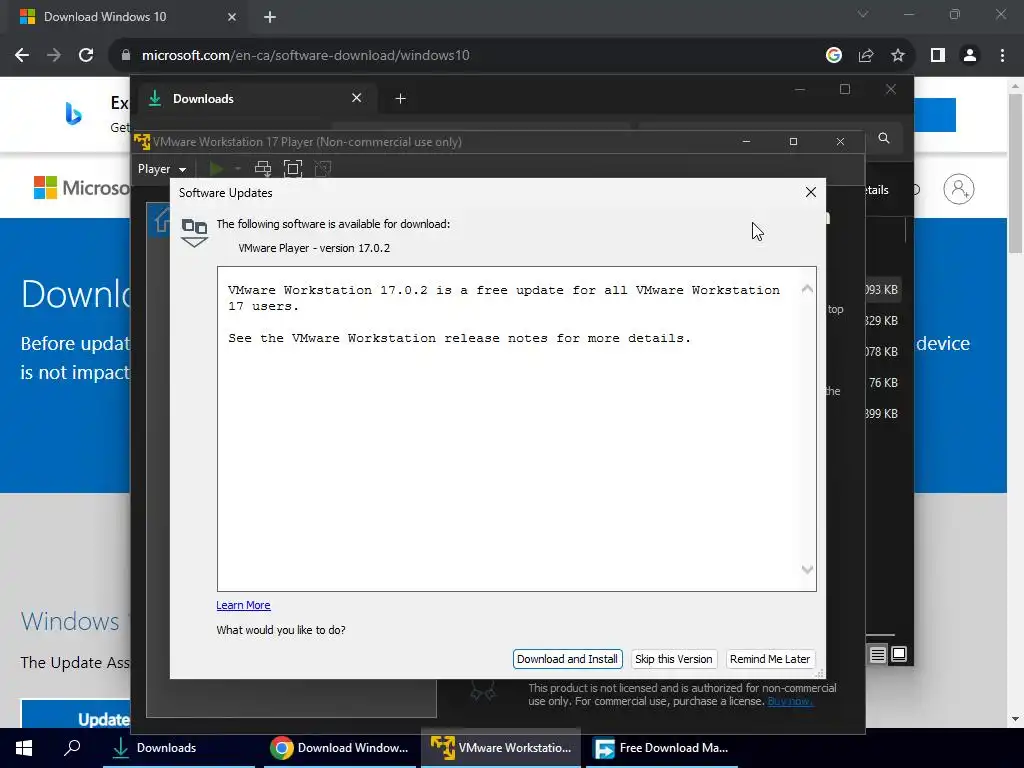Select Remind Me Later

point(770,659)
